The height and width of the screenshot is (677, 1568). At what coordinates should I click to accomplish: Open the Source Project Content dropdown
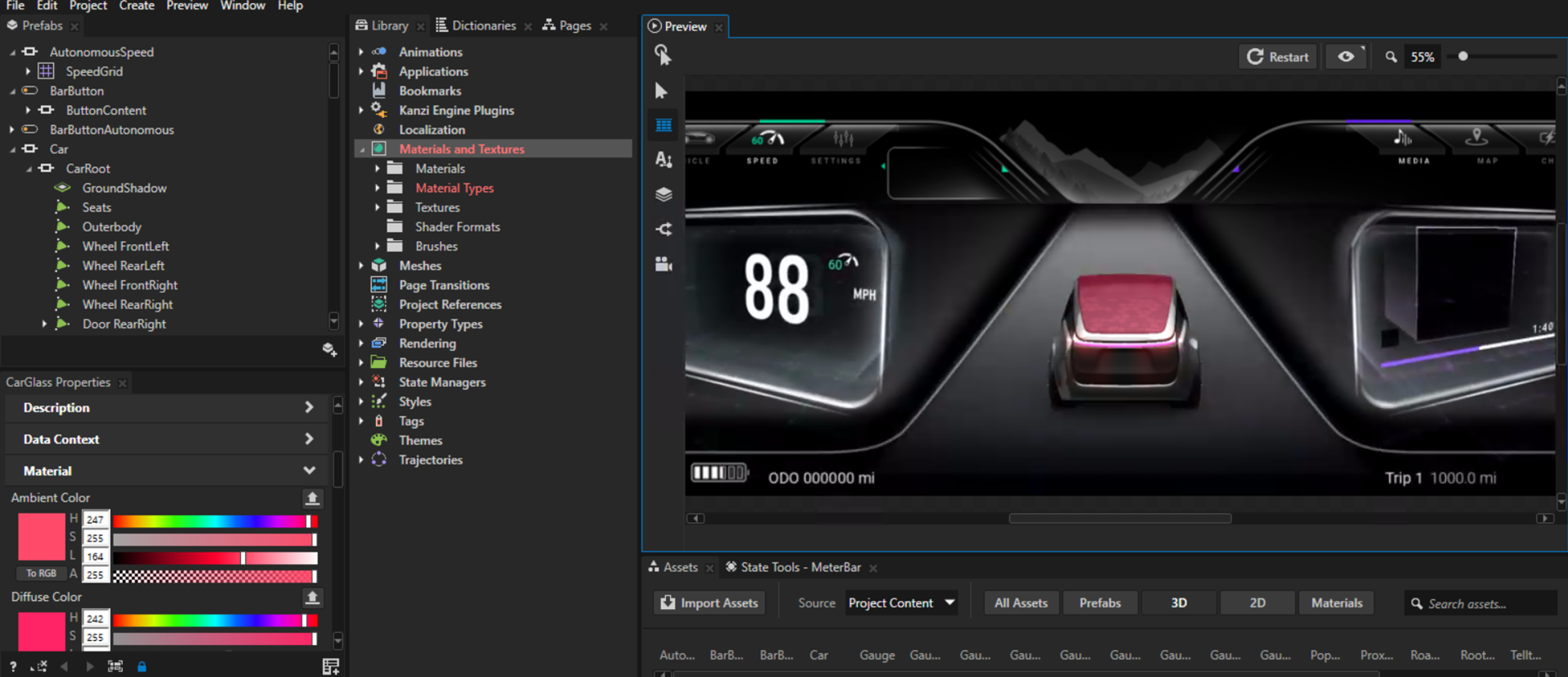[x=901, y=603]
